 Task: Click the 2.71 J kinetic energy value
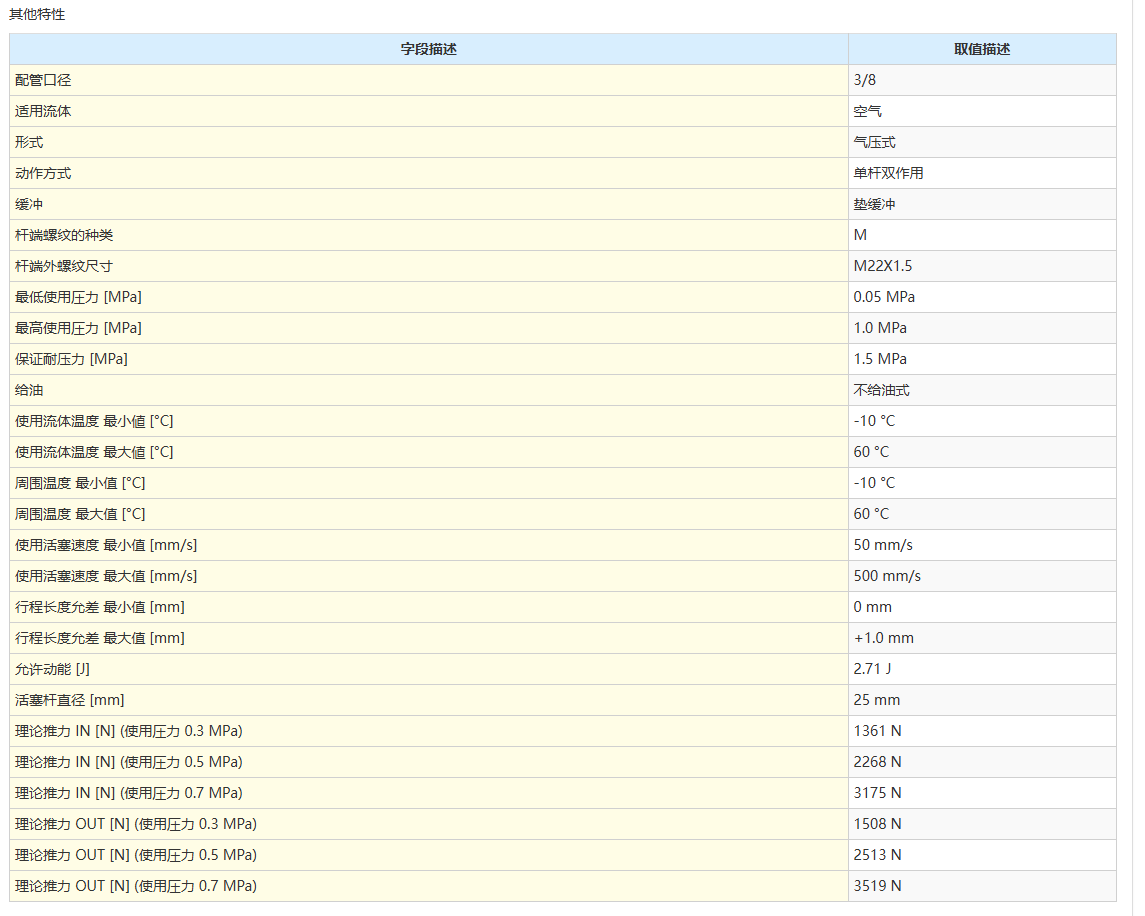point(871,669)
